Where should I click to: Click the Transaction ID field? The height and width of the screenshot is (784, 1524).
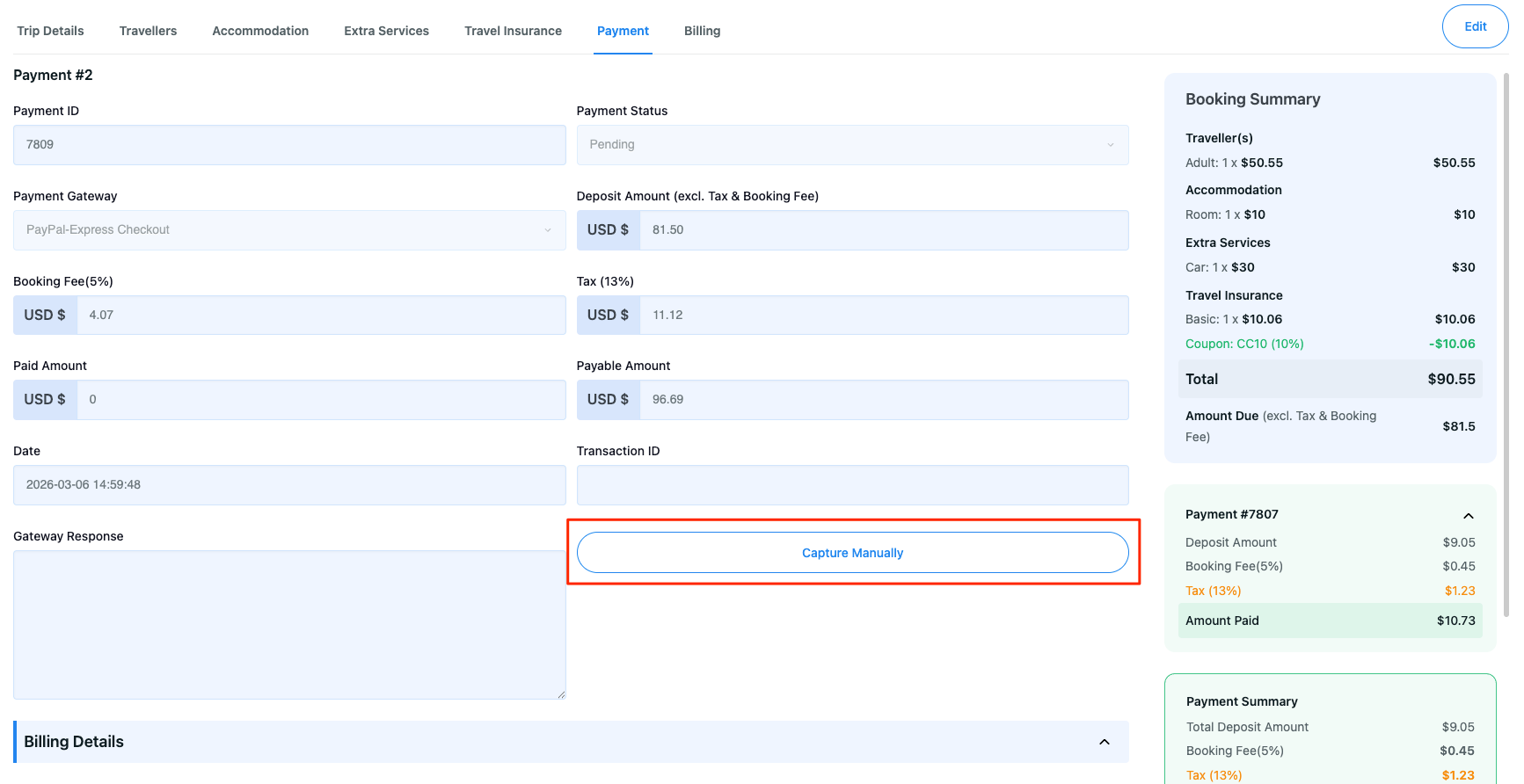click(851, 485)
